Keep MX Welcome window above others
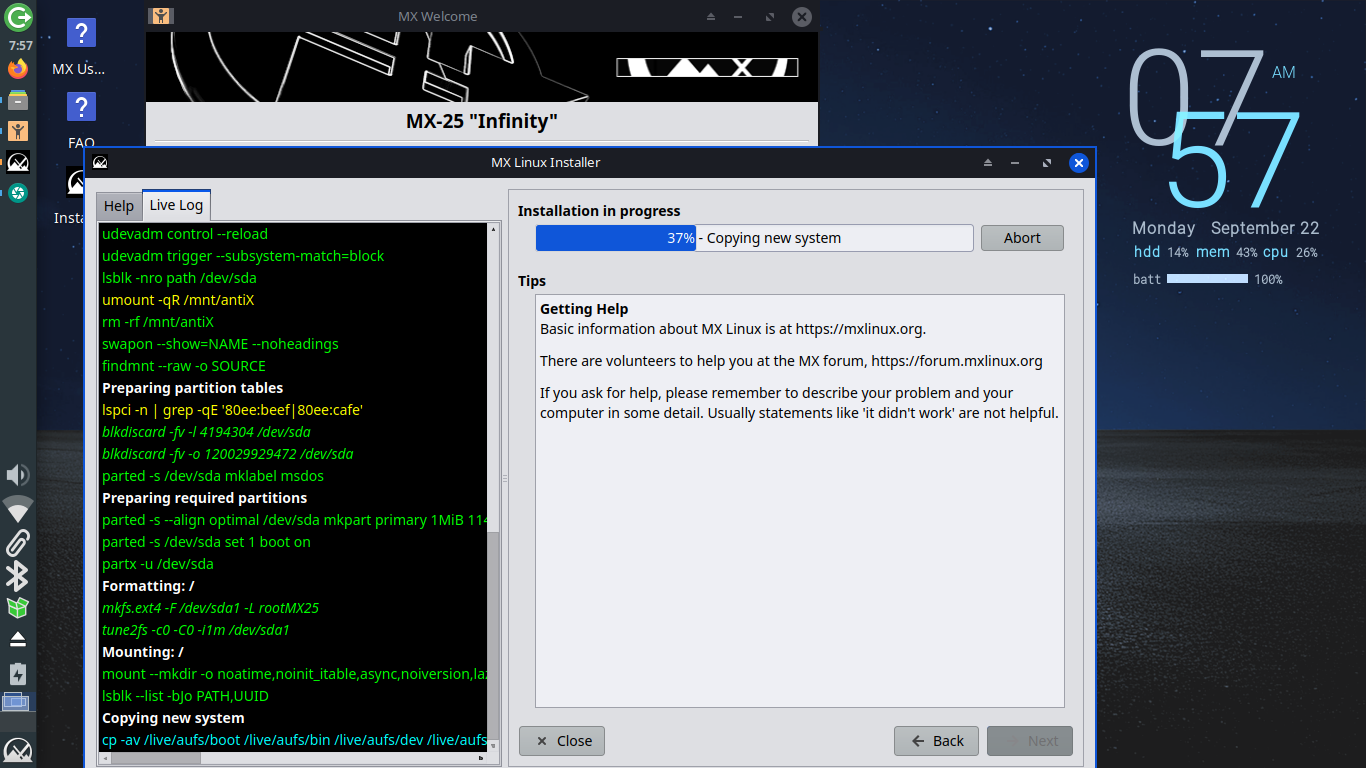This screenshot has width=1366, height=768. tap(711, 16)
